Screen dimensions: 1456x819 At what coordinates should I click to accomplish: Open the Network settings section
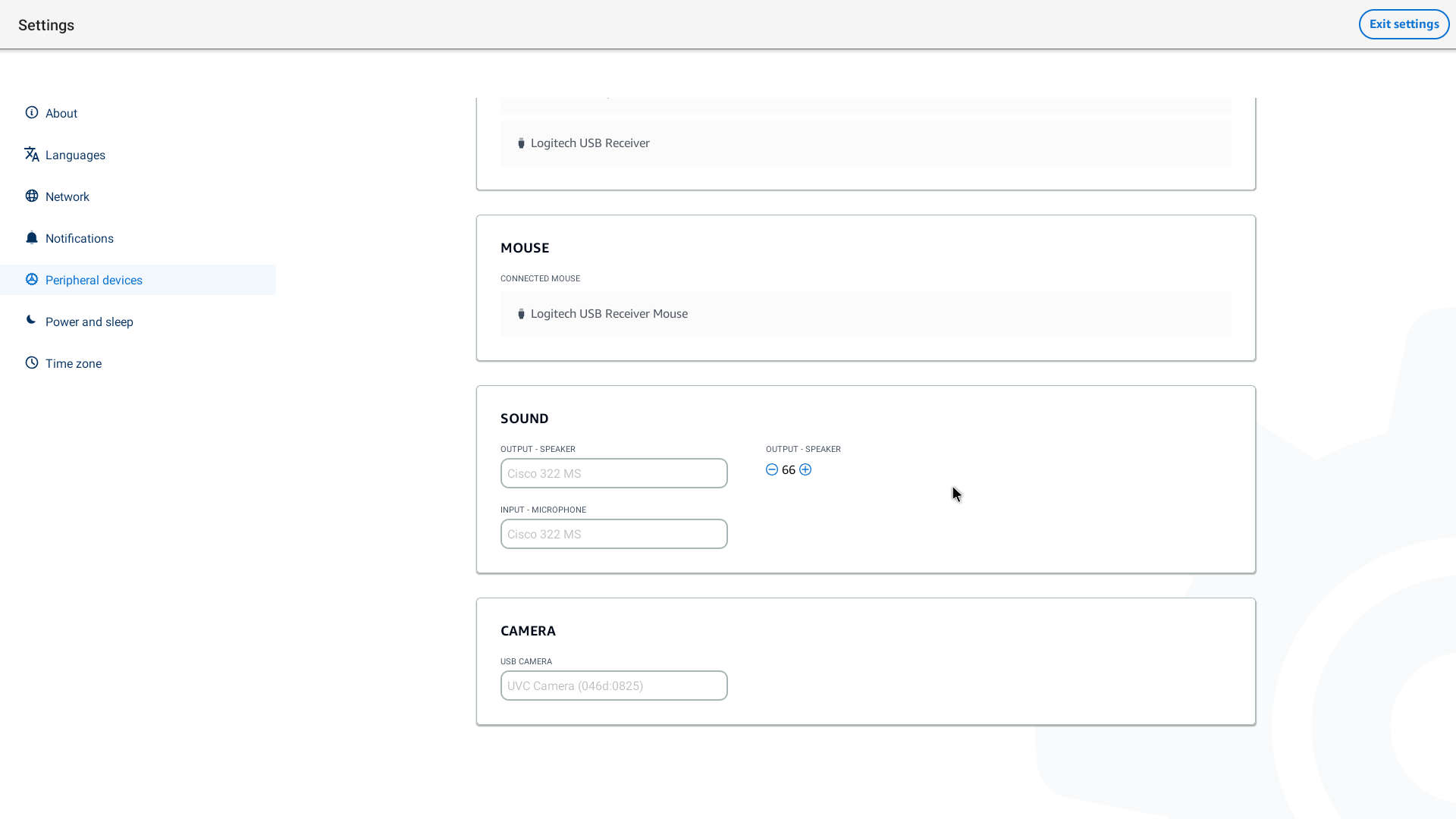67,197
